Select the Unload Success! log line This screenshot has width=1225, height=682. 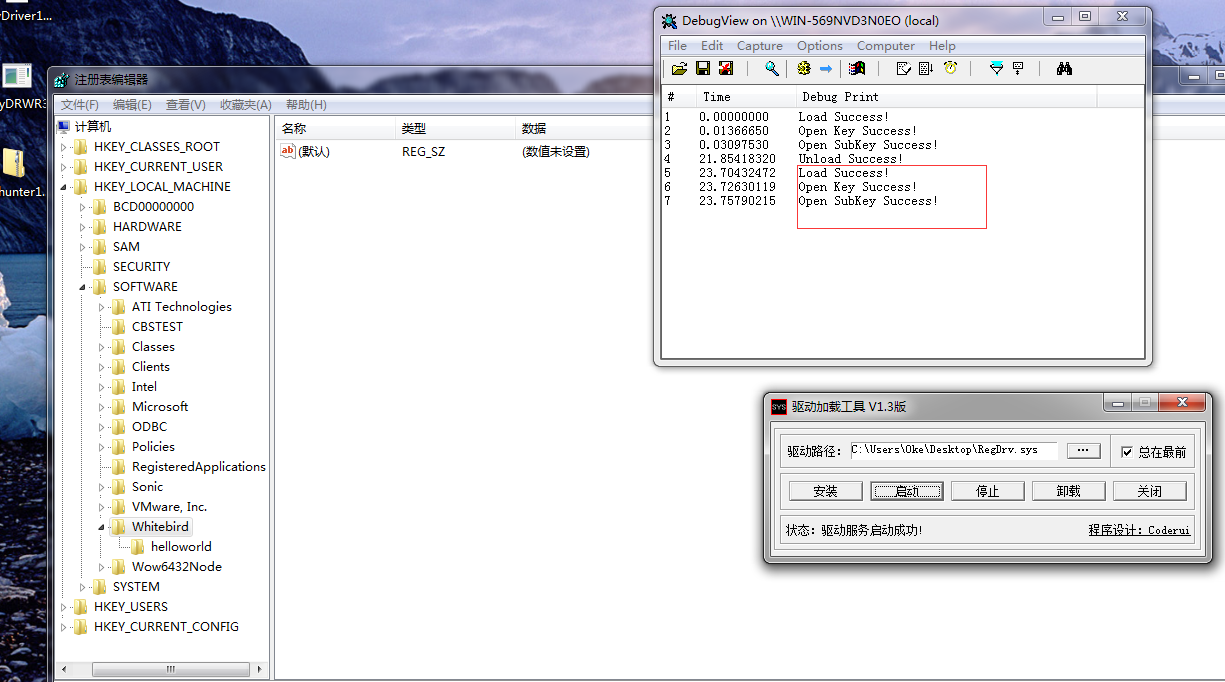(850, 159)
